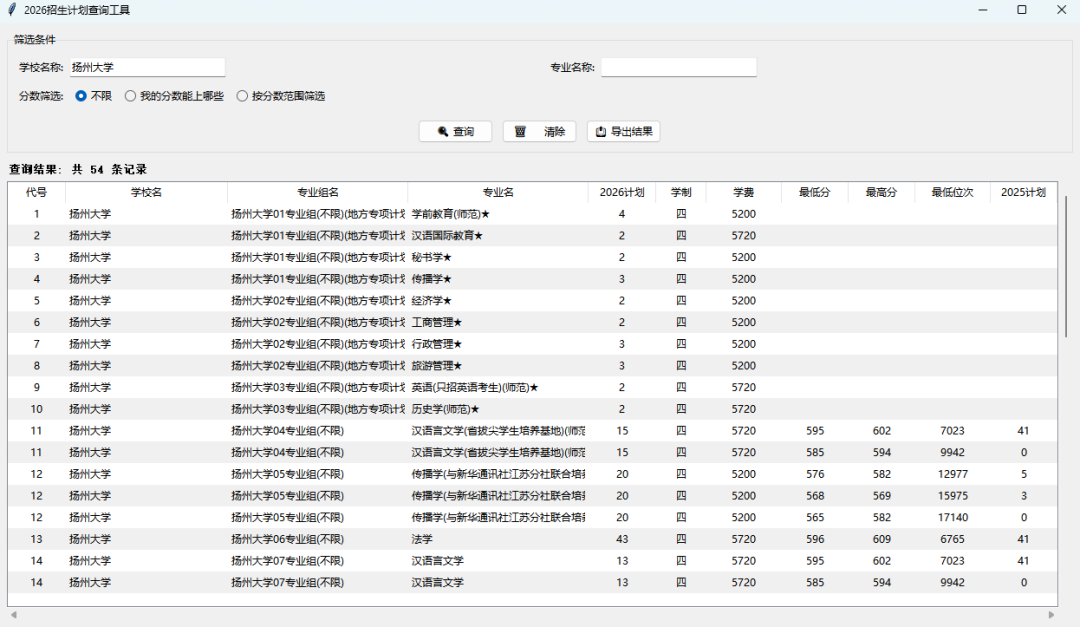The image size is (1080, 627).
Task: Focus the 专业名称 input field
Action: [x=678, y=67]
